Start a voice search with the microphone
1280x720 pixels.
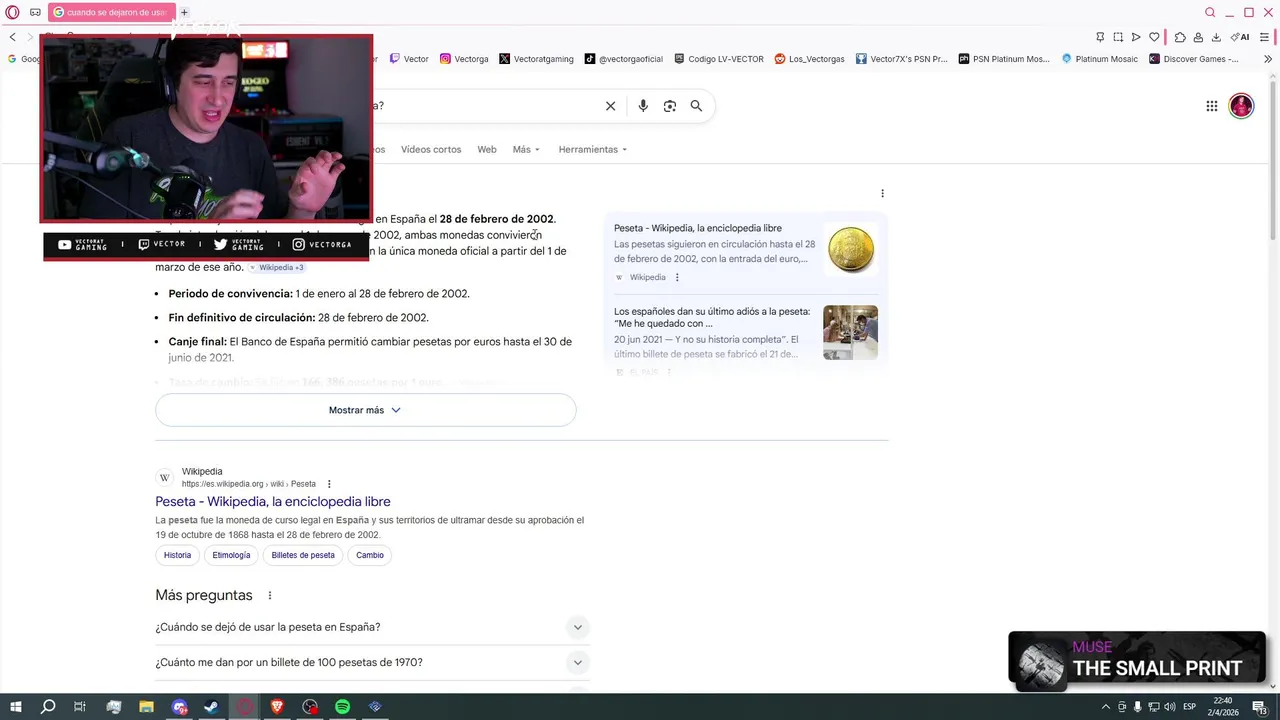coord(643,106)
